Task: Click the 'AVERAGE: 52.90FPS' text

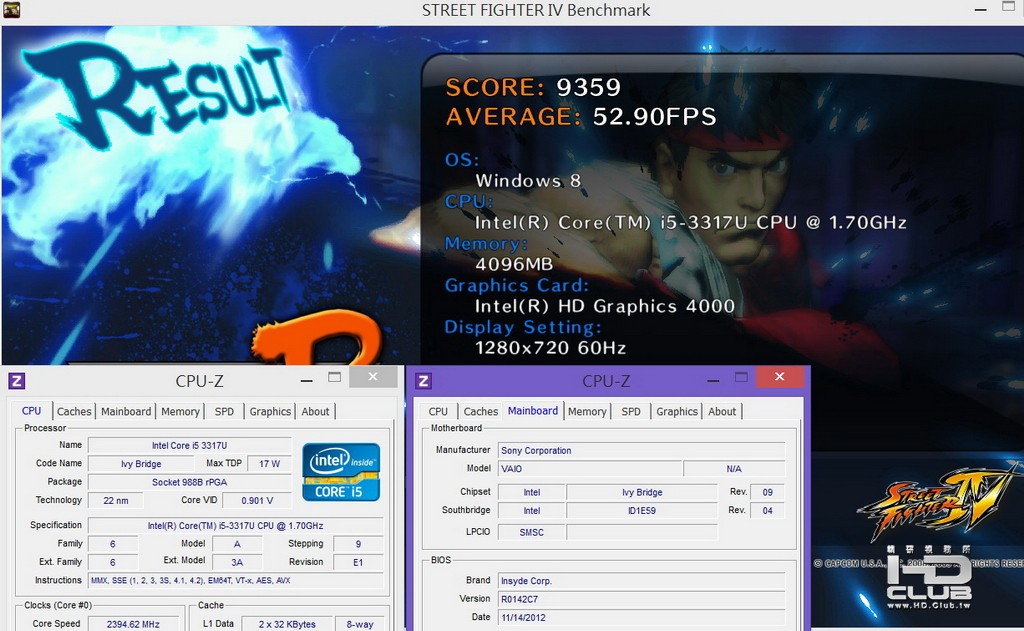Action: (581, 117)
